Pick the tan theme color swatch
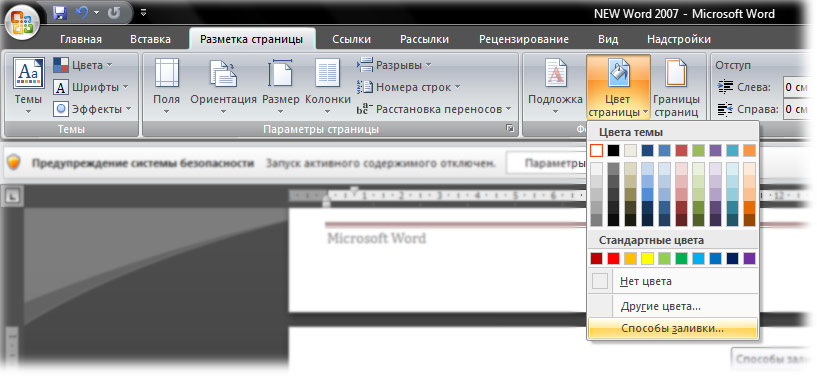Viewport: 817px width, 376px height. pos(630,151)
